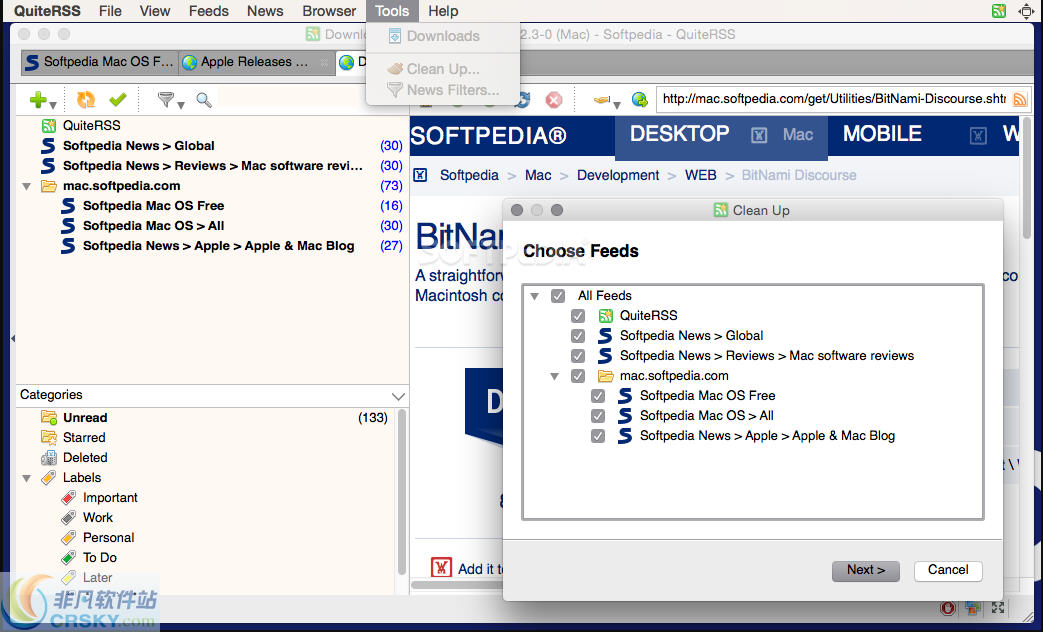Viewport: 1043px width, 632px height.
Task: Click the Categories panel scrollbar
Action: click(x=401, y=492)
